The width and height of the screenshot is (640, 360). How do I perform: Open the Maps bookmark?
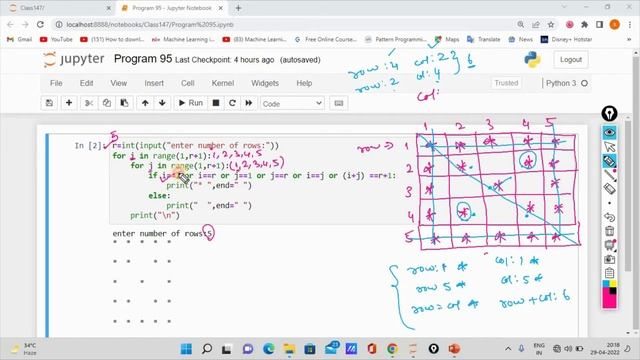pyautogui.click(x=447, y=39)
